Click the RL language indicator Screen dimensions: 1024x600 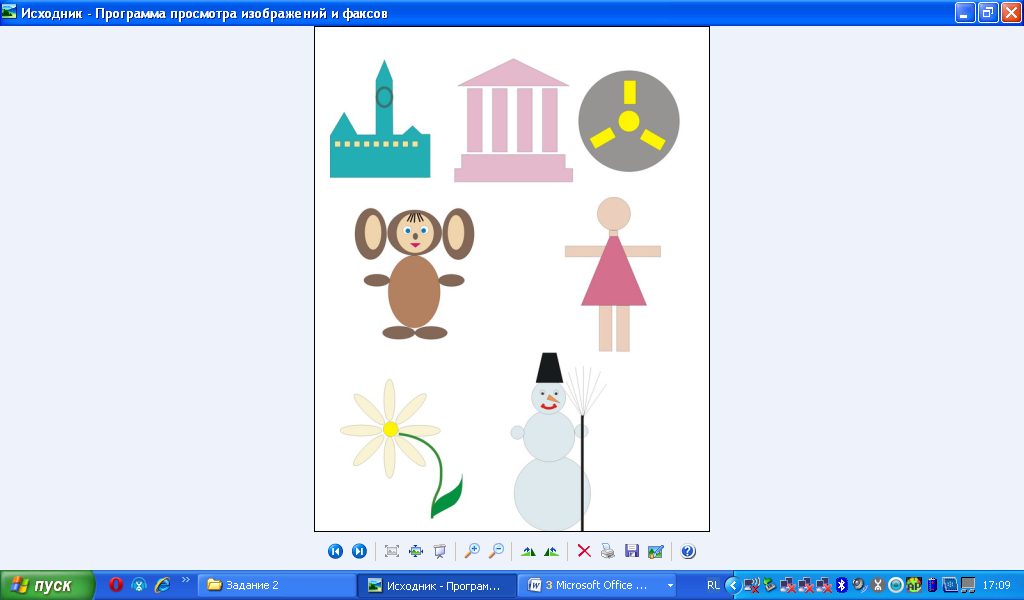coord(713,585)
